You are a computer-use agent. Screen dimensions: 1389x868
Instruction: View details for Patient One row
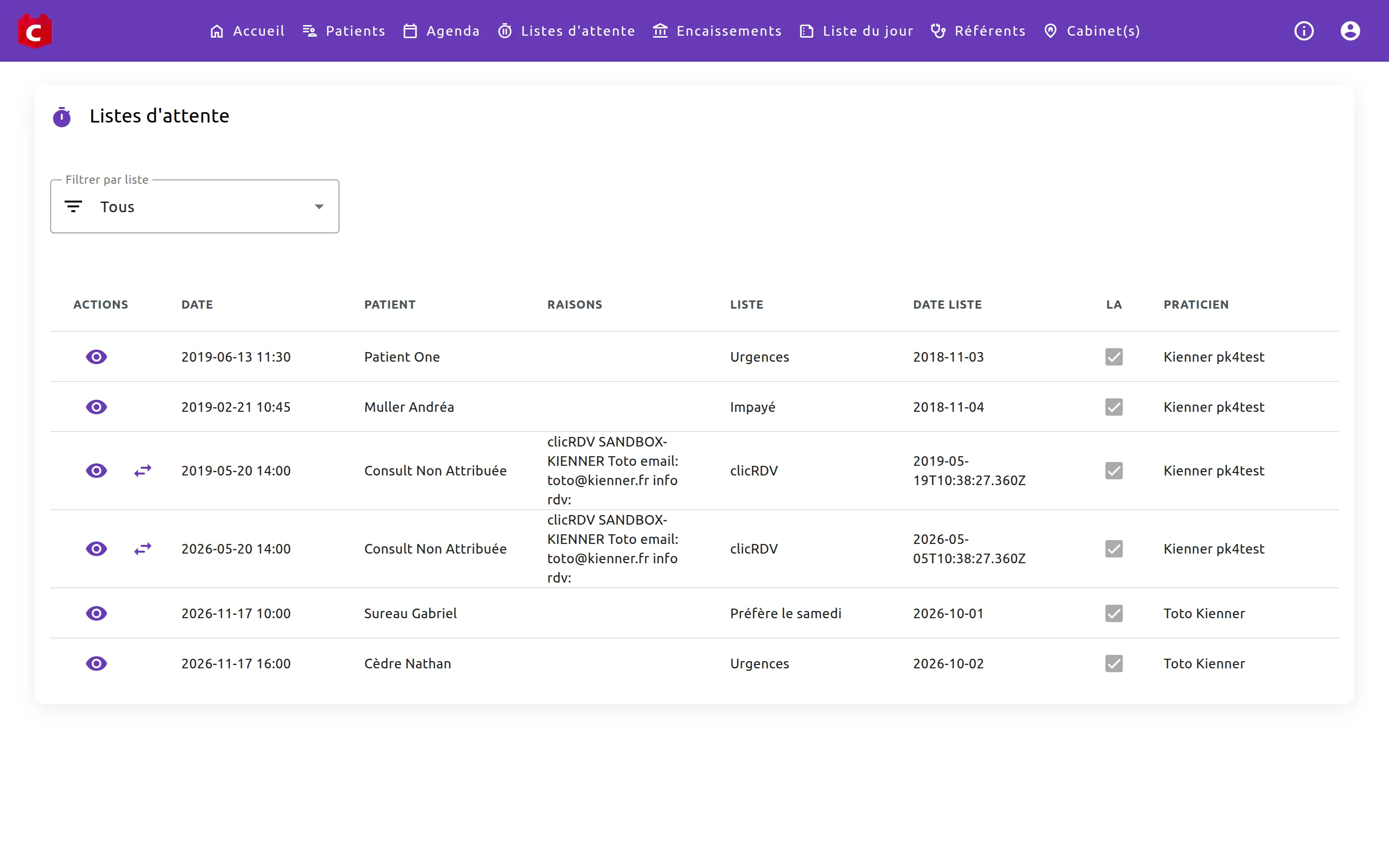tap(96, 357)
